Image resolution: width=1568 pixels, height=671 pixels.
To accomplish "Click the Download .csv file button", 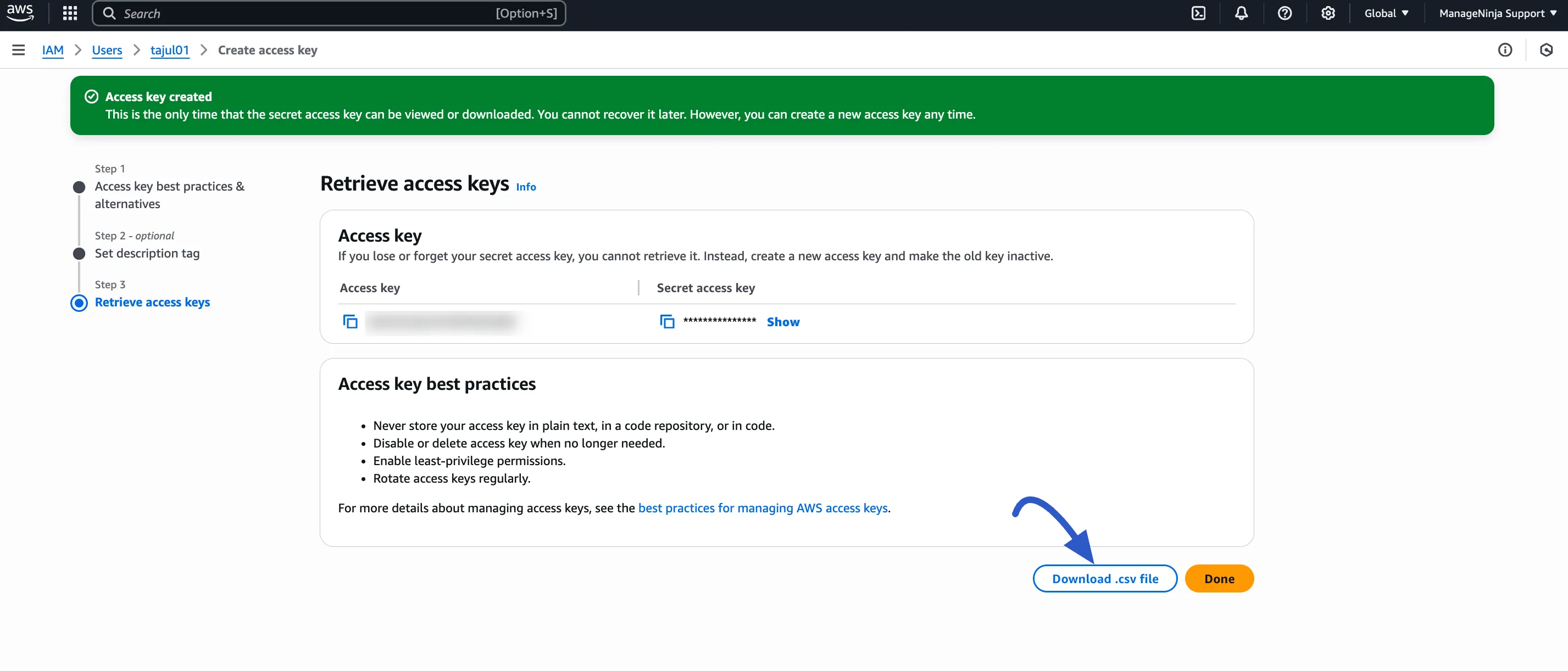I will click(x=1104, y=578).
